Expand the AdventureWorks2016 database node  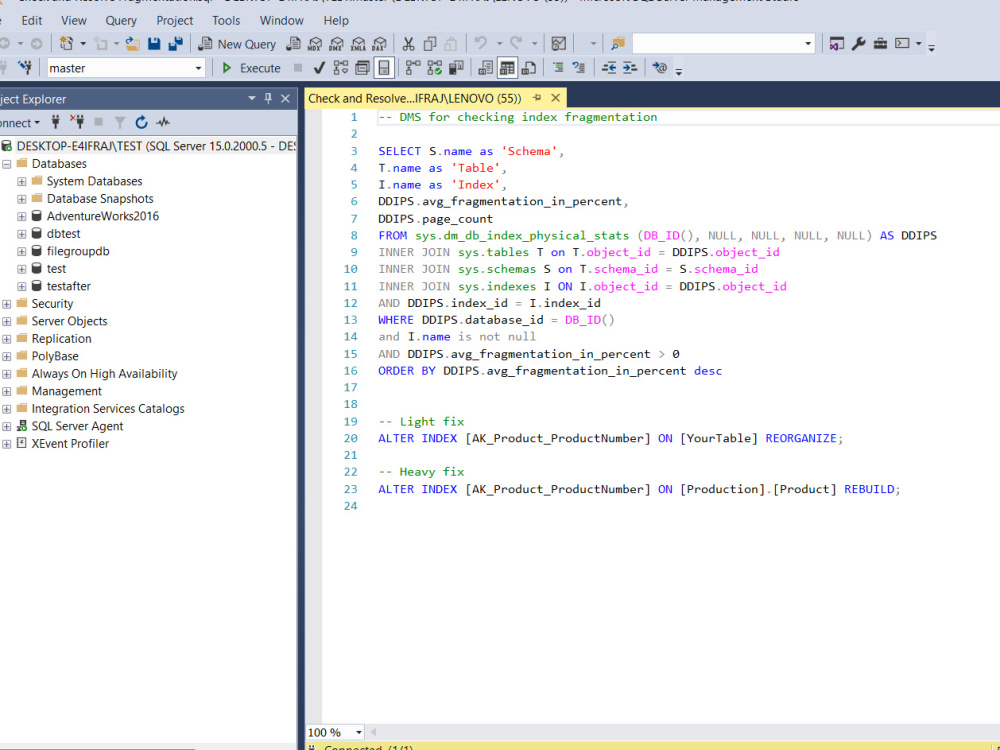pyautogui.click(x=22, y=217)
